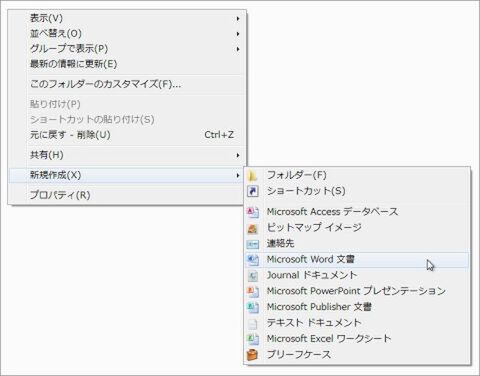Click the bitmap image icon

pos(253,228)
